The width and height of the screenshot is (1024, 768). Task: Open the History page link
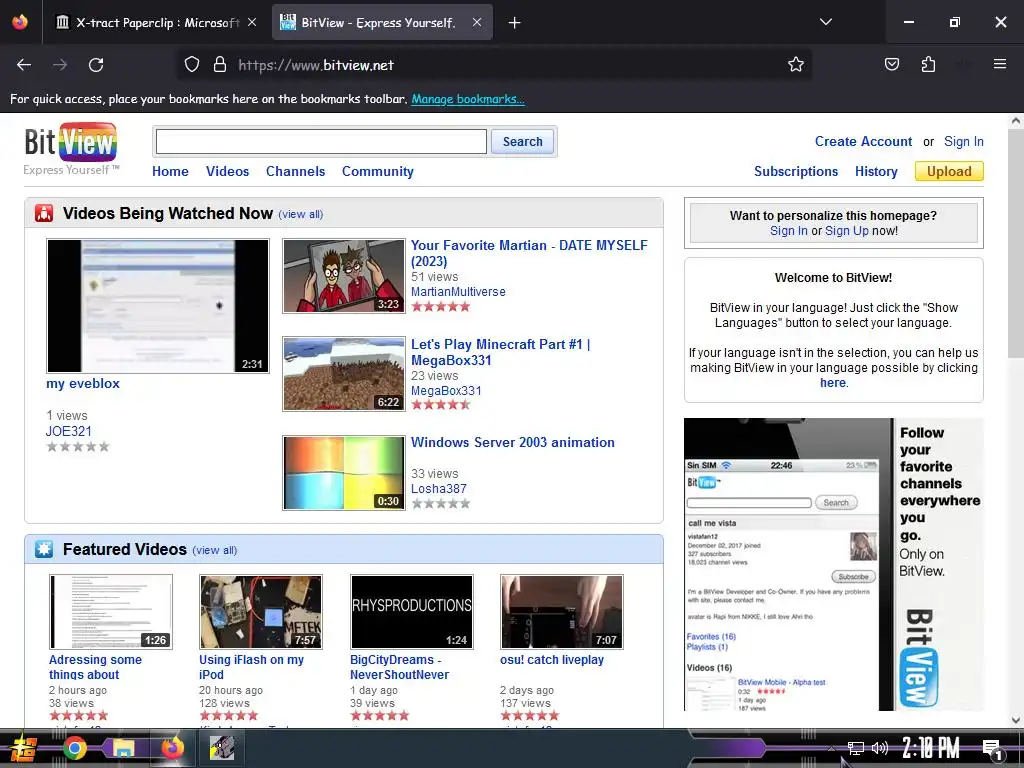coord(876,171)
